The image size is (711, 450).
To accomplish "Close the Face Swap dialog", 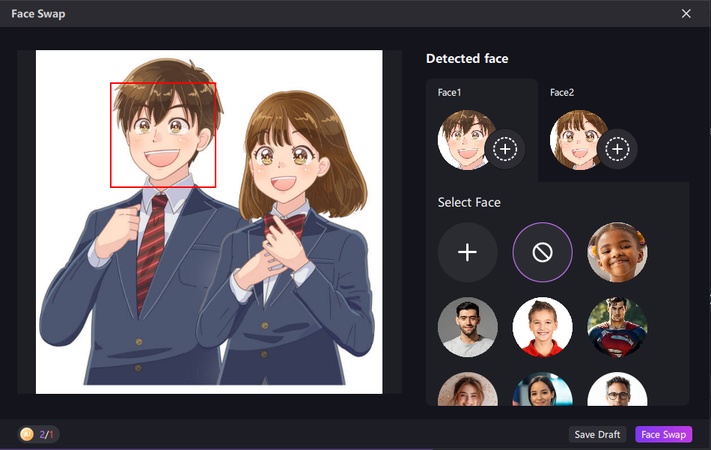I will point(686,14).
